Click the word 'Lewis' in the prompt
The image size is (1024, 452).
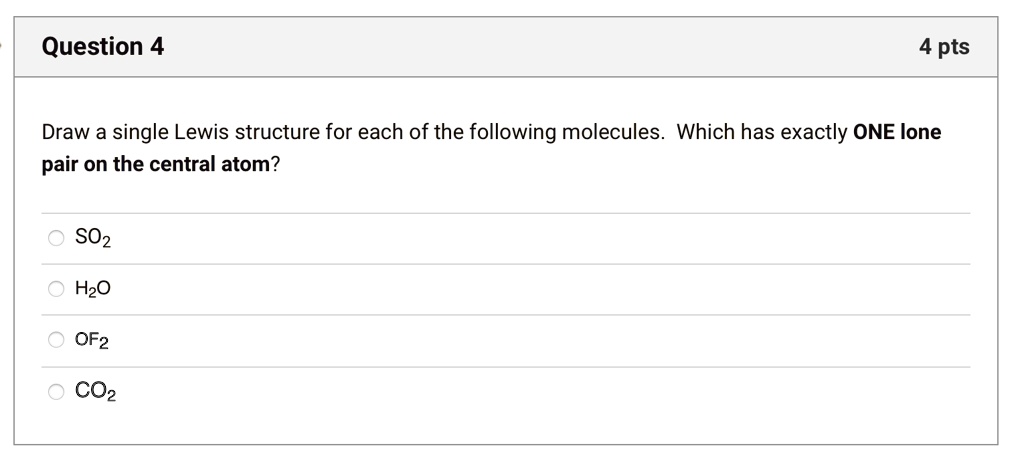[201, 132]
